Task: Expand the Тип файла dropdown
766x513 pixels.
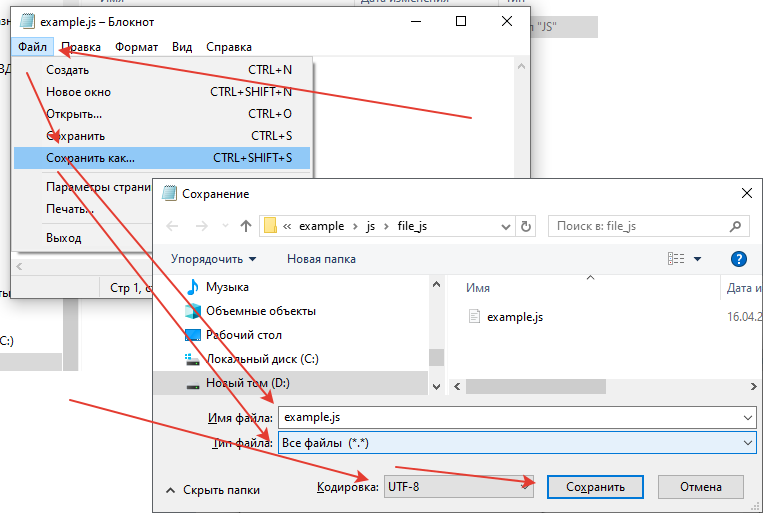Action: coord(516,442)
